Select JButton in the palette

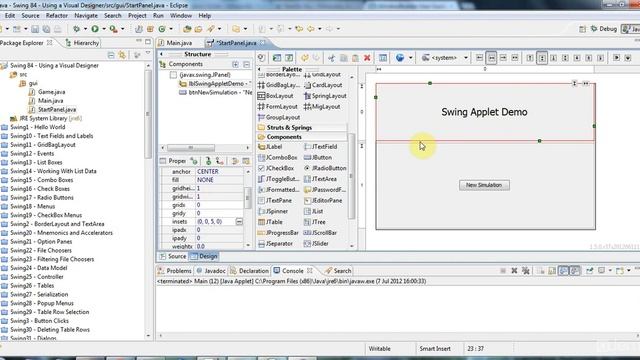tap(318, 157)
